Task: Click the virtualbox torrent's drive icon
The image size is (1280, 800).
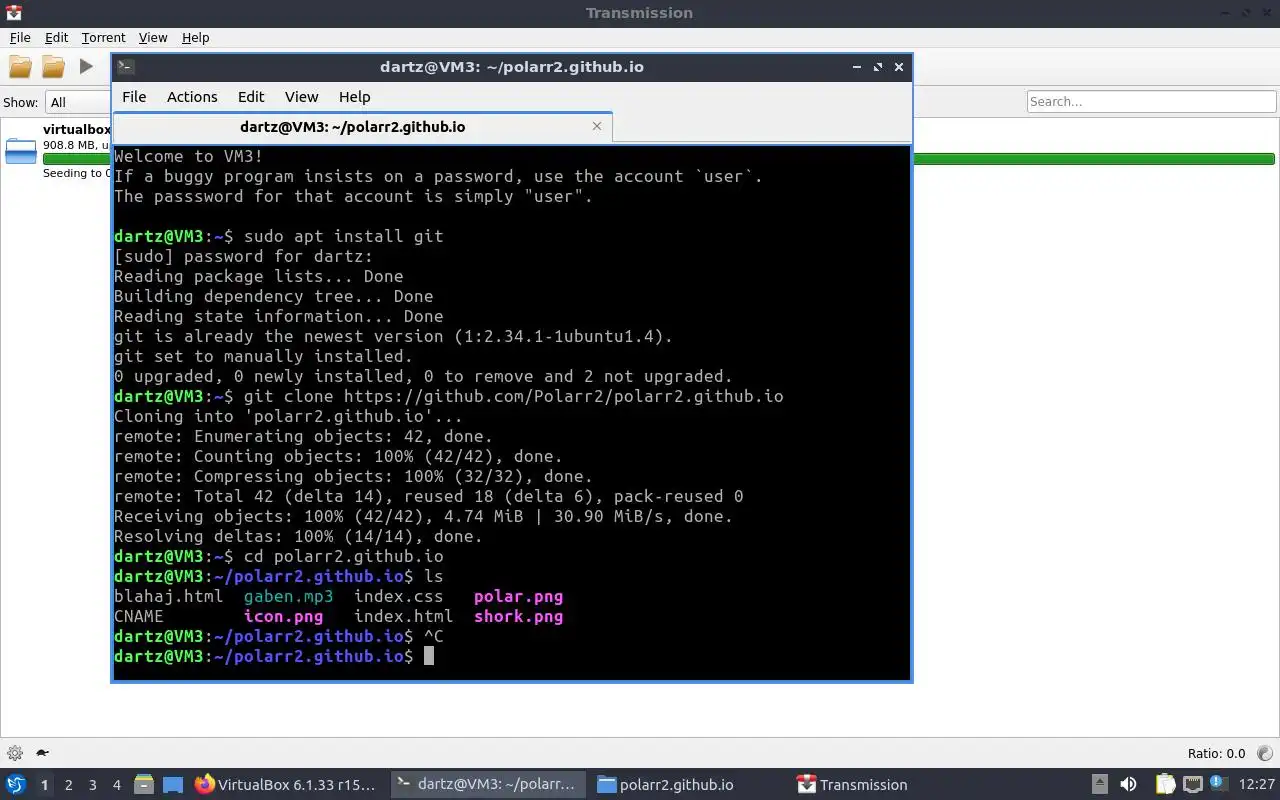Action: 20,151
